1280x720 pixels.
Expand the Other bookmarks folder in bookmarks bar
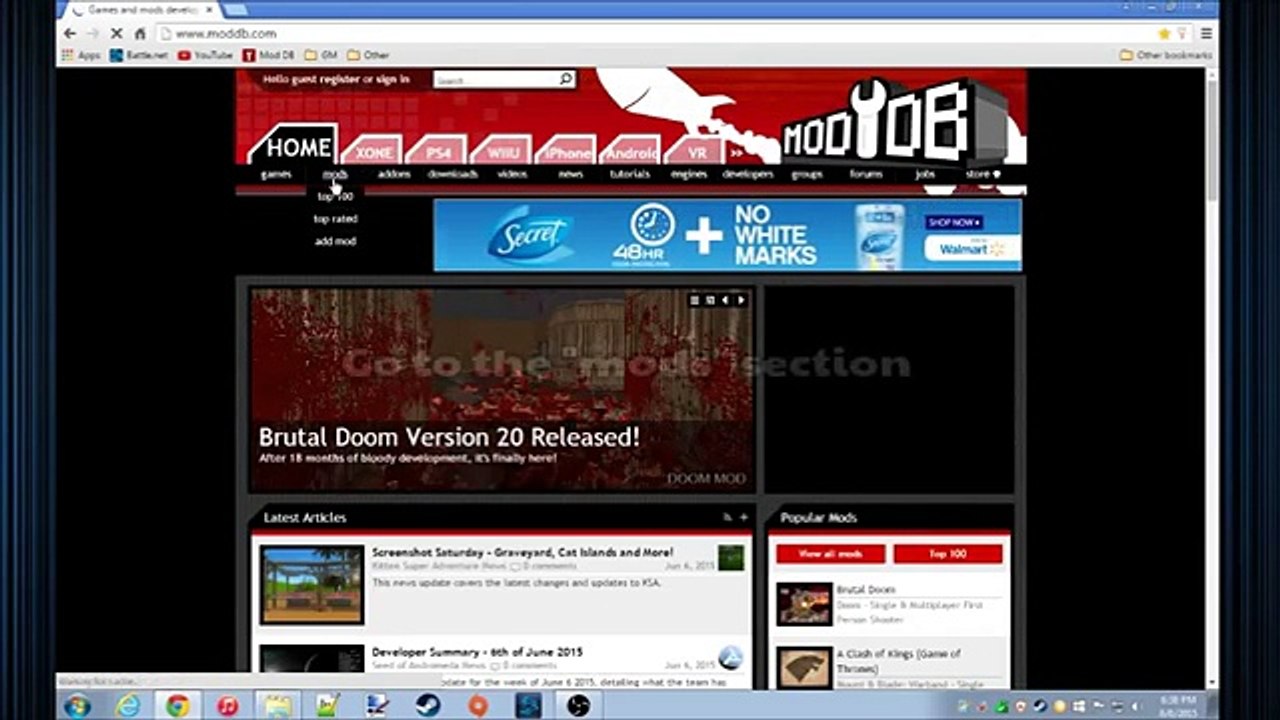[x=368, y=55]
